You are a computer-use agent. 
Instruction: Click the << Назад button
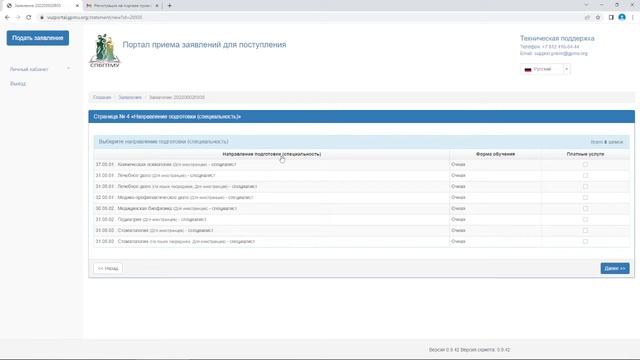tap(108, 268)
